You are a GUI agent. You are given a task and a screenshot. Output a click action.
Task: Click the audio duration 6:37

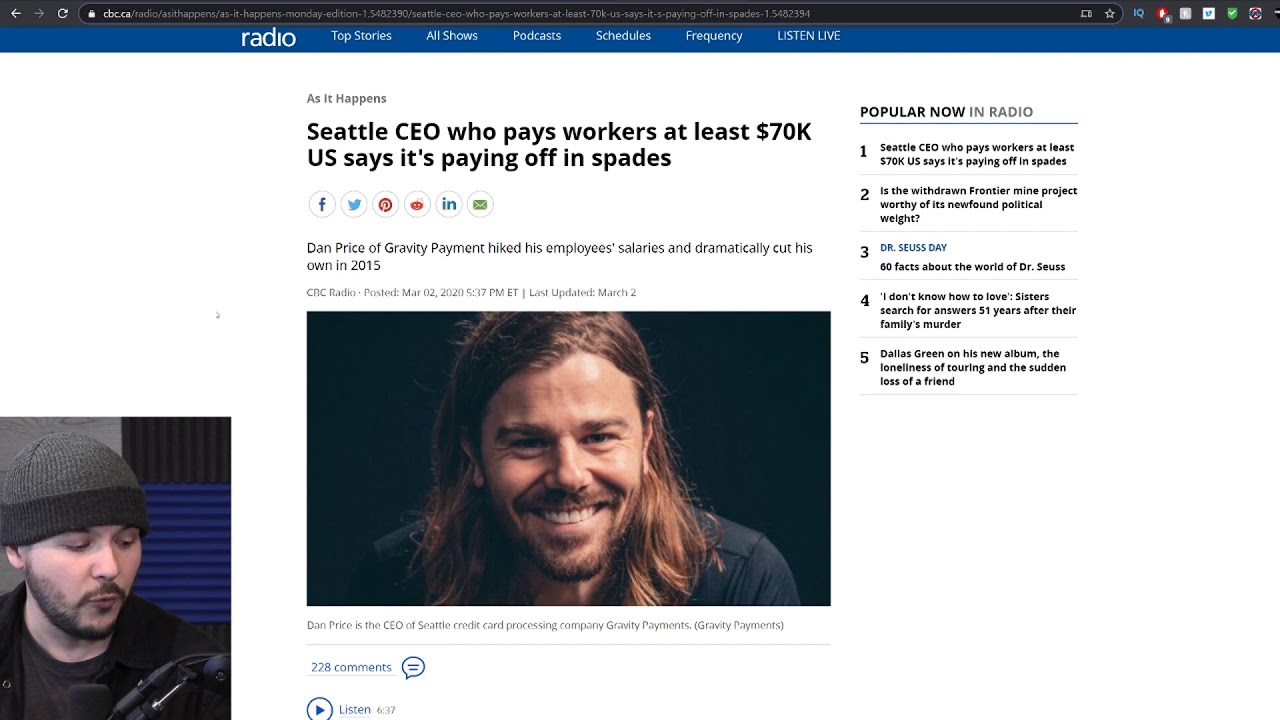[x=386, y=710]
